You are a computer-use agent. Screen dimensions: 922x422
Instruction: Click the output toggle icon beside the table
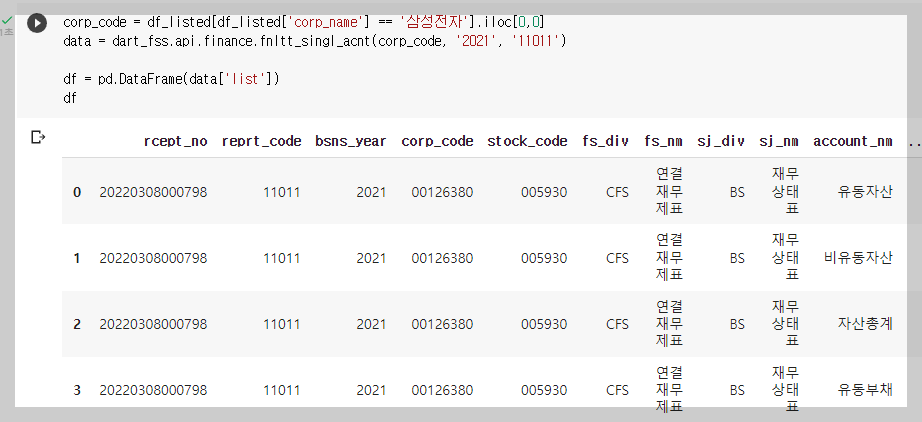coord(38,138)
